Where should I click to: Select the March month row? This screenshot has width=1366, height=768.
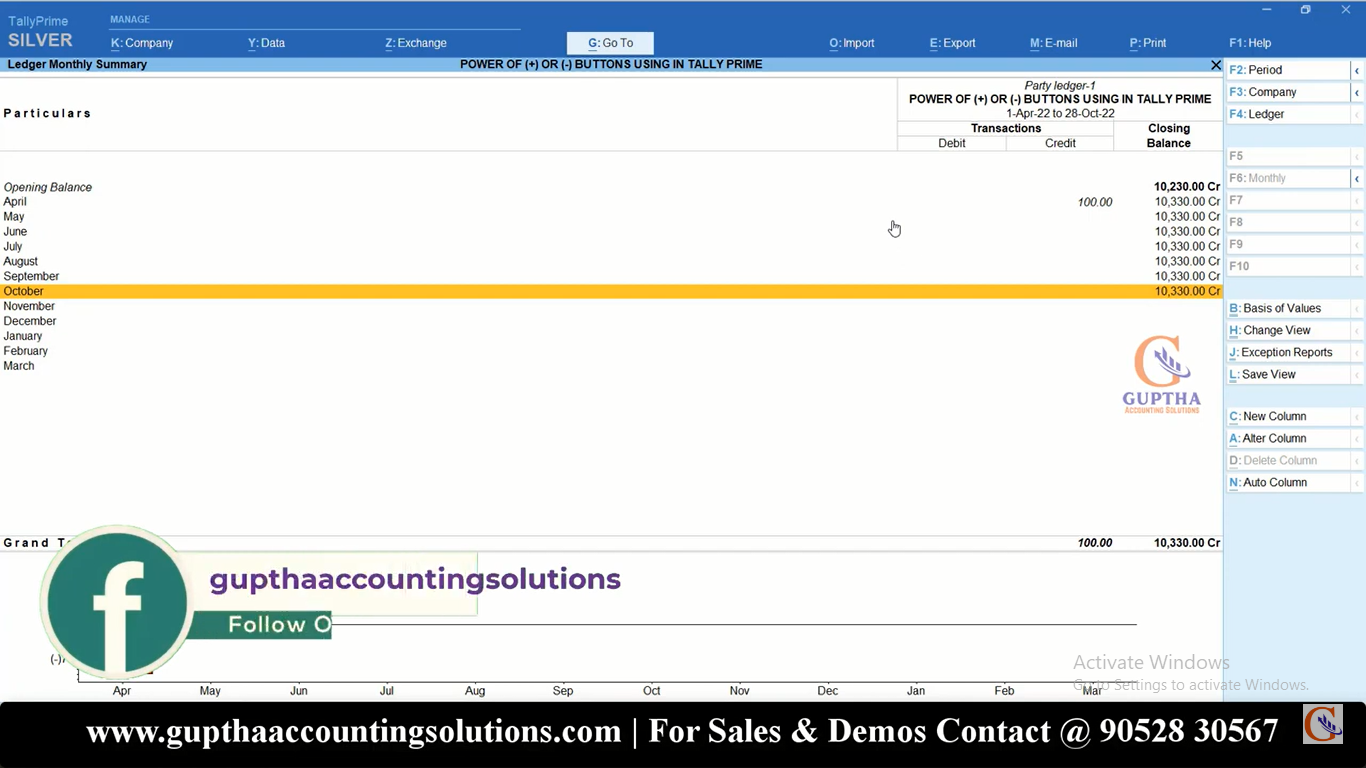(x=611, y=367)
